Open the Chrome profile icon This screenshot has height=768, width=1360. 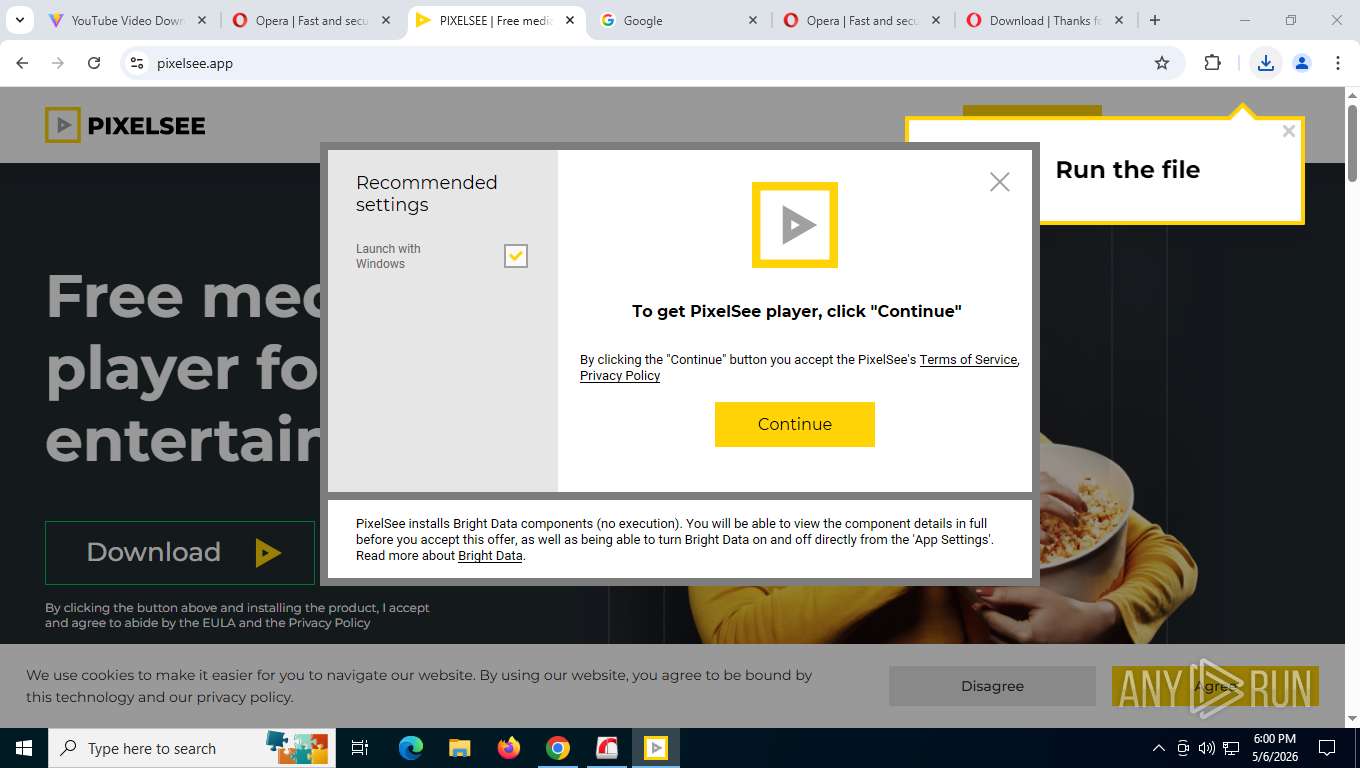coord(1302,63)
